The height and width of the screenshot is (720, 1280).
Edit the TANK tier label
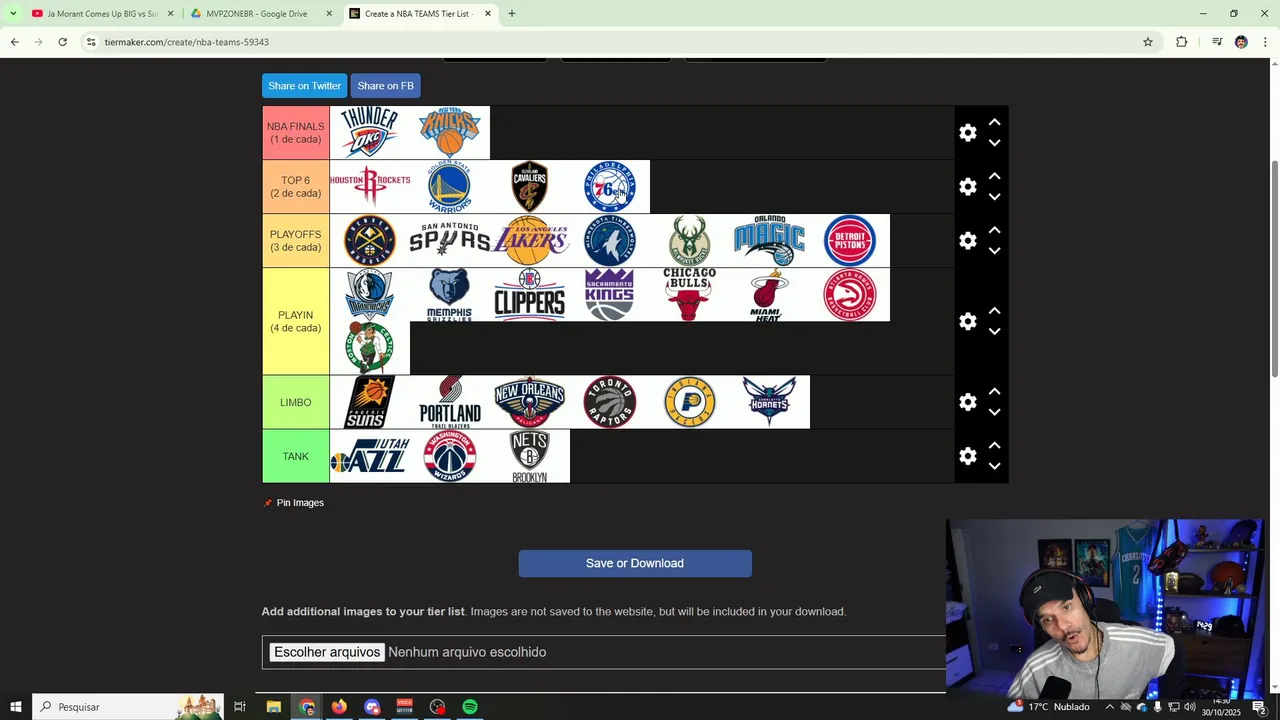pyautogui.click(x=296, y=456)
